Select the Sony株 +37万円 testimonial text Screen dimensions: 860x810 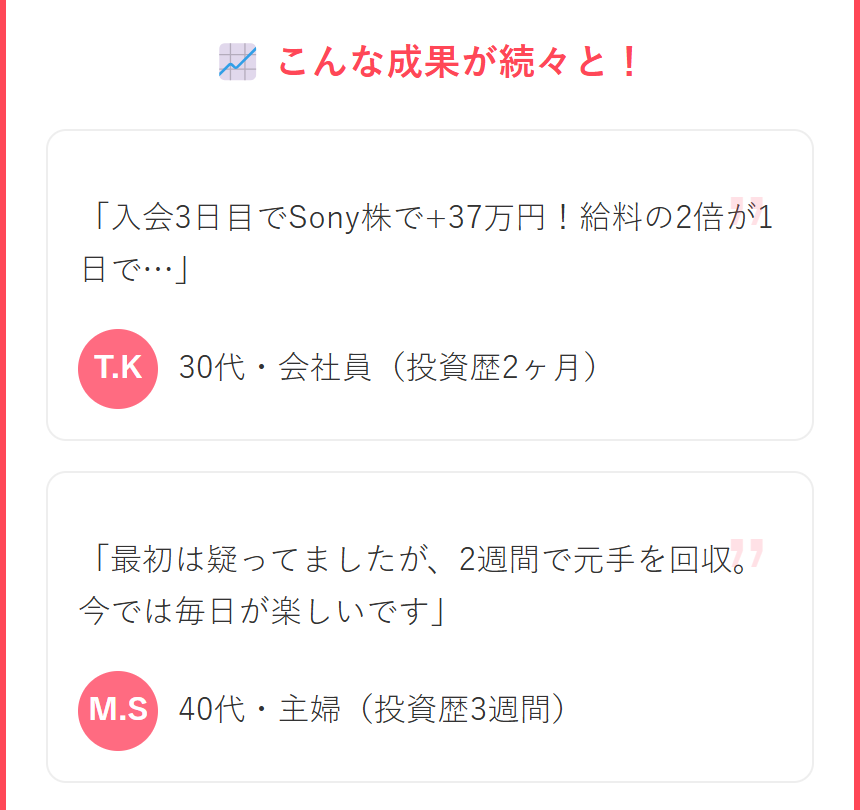(427, 242)
